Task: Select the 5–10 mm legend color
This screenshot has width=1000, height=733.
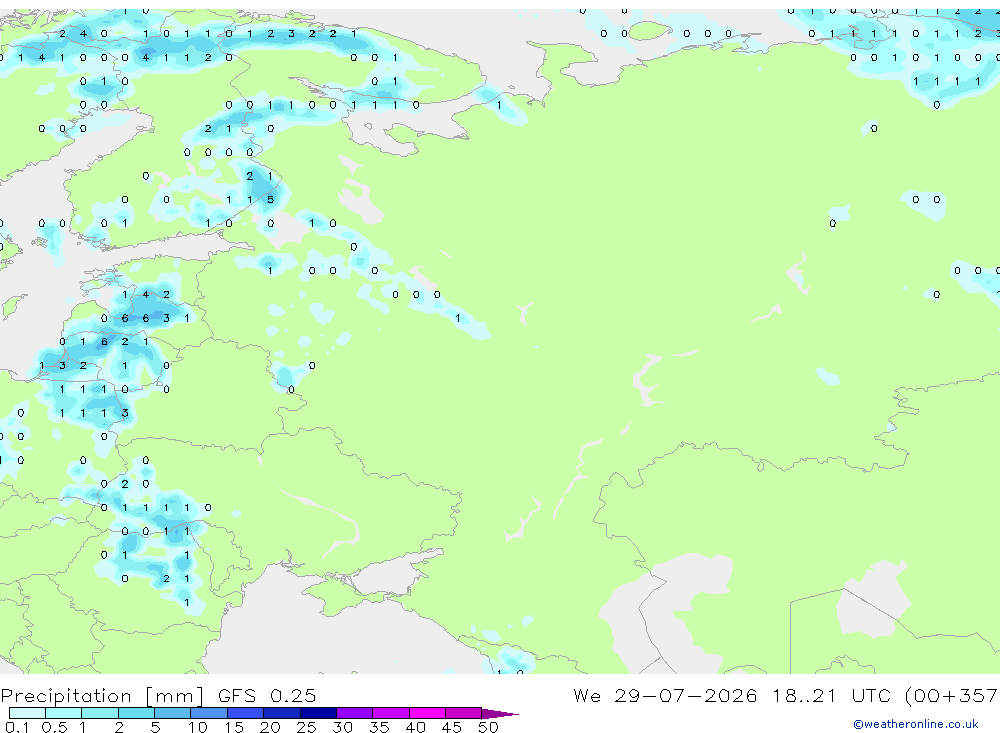Action: coord(173,713)
